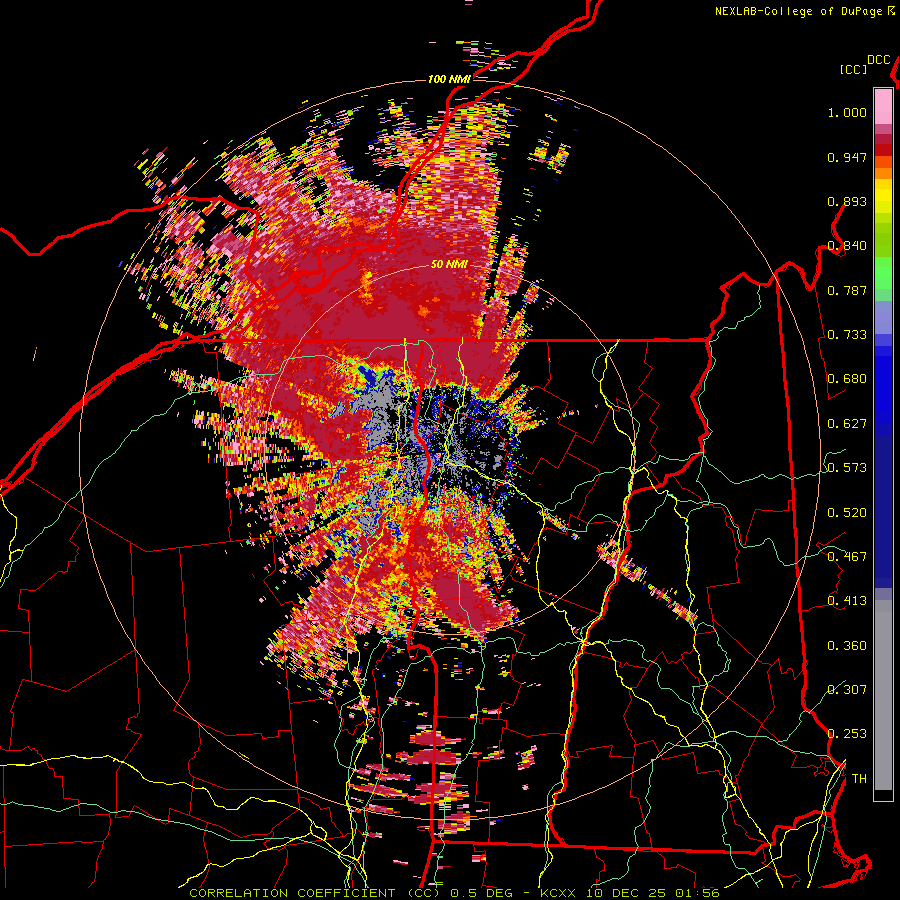Click the 01:56 timestamp text
Image resolution: width=900 pixels, height=900 pixels.
(x=697, y=893)
